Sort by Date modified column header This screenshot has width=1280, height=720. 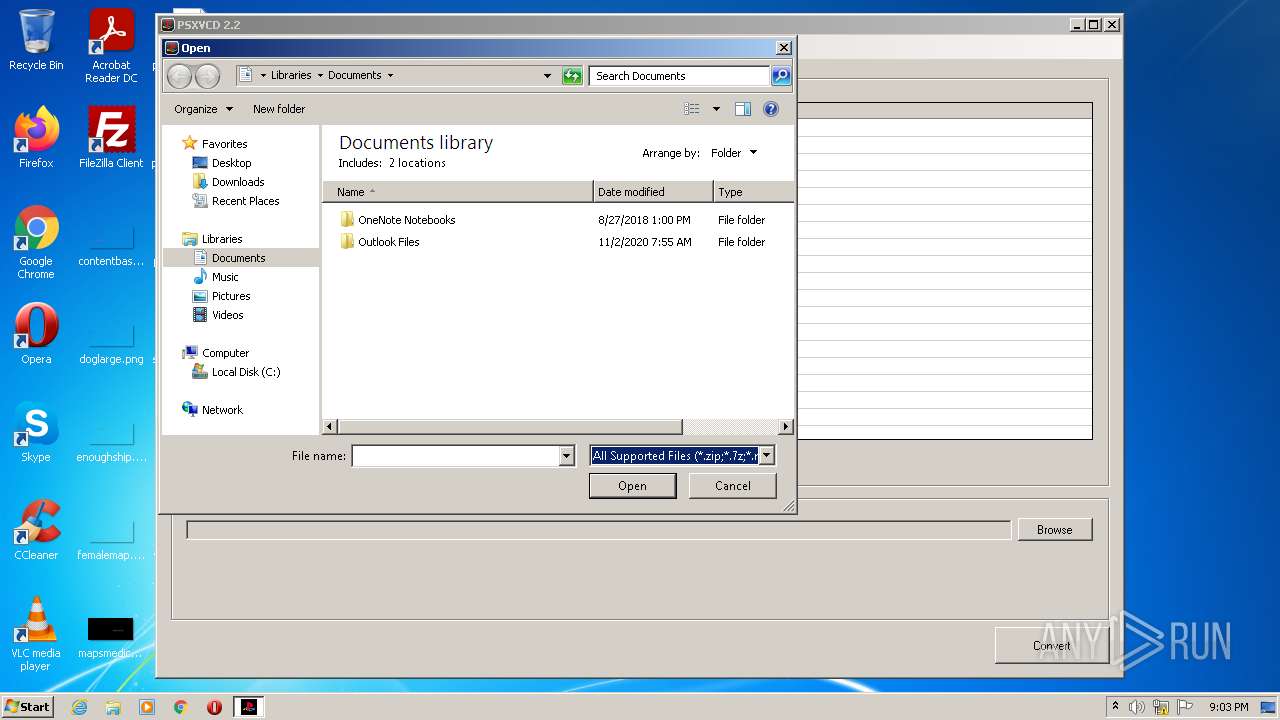pyautogui.click(x=653, y=192)
